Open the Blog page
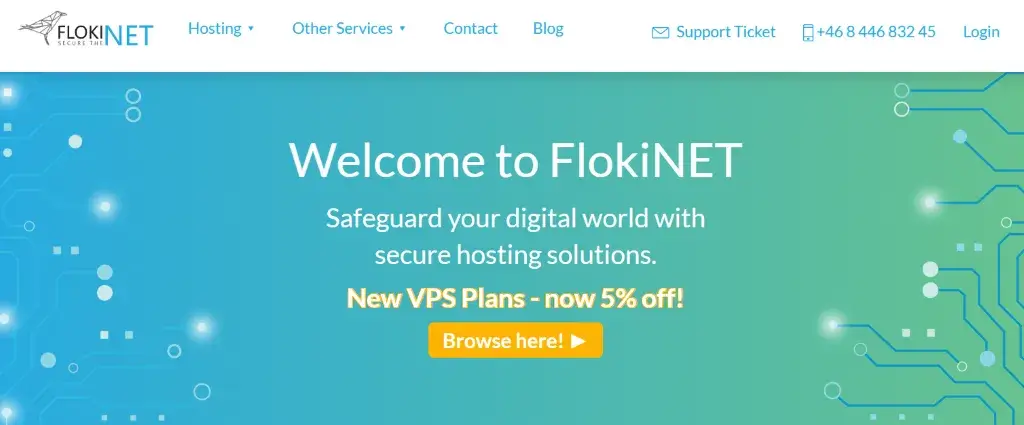 pyautogui.click(x=548, y=28)
